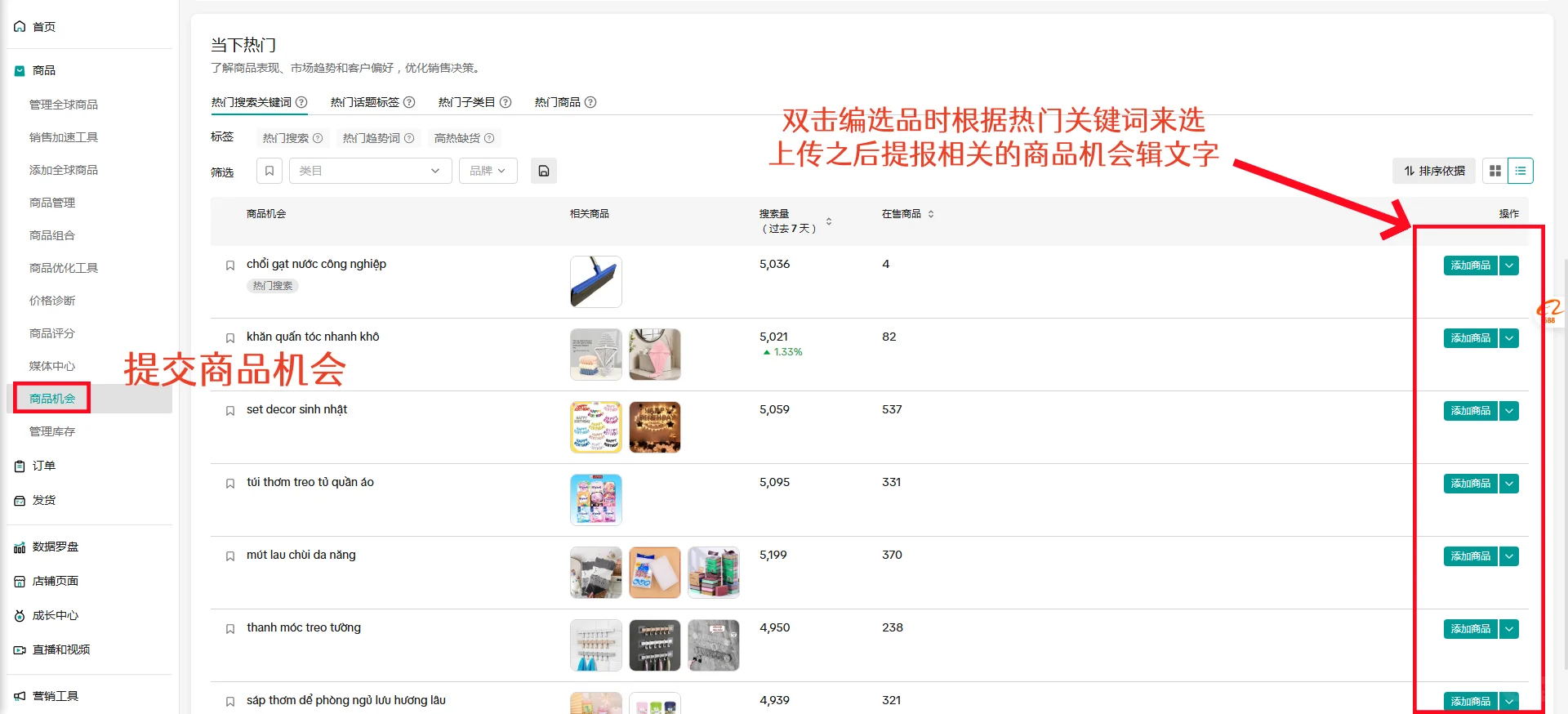Click 添加商品 for 'khăn quấn tóc nhanh khô'
Viewport: 1568px width, 714px height.
click(x=1470, y=338)
